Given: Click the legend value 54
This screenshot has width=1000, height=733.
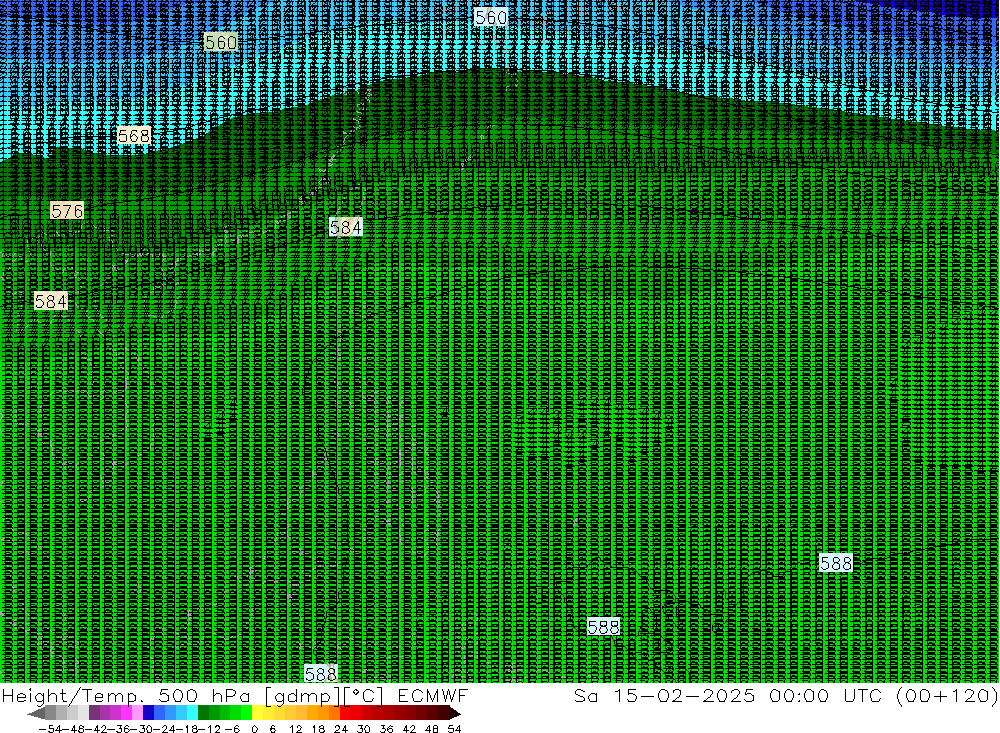Looking at the screenshot, I should coord(454,729).
